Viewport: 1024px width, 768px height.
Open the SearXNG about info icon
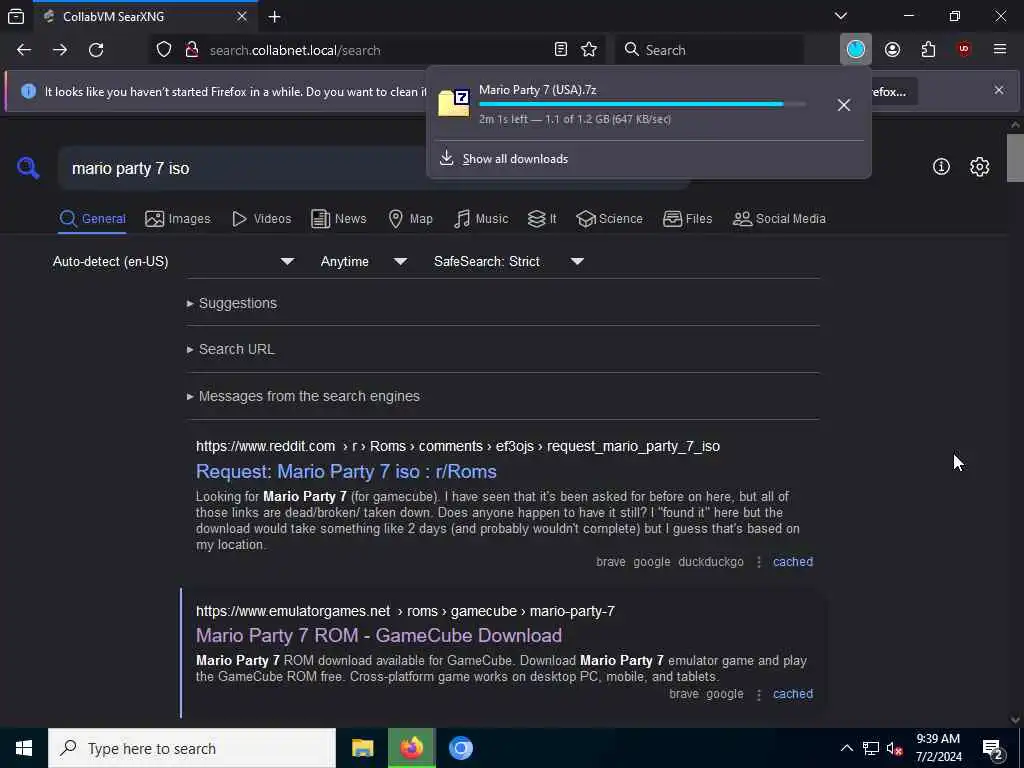click(x=941, y=167)
